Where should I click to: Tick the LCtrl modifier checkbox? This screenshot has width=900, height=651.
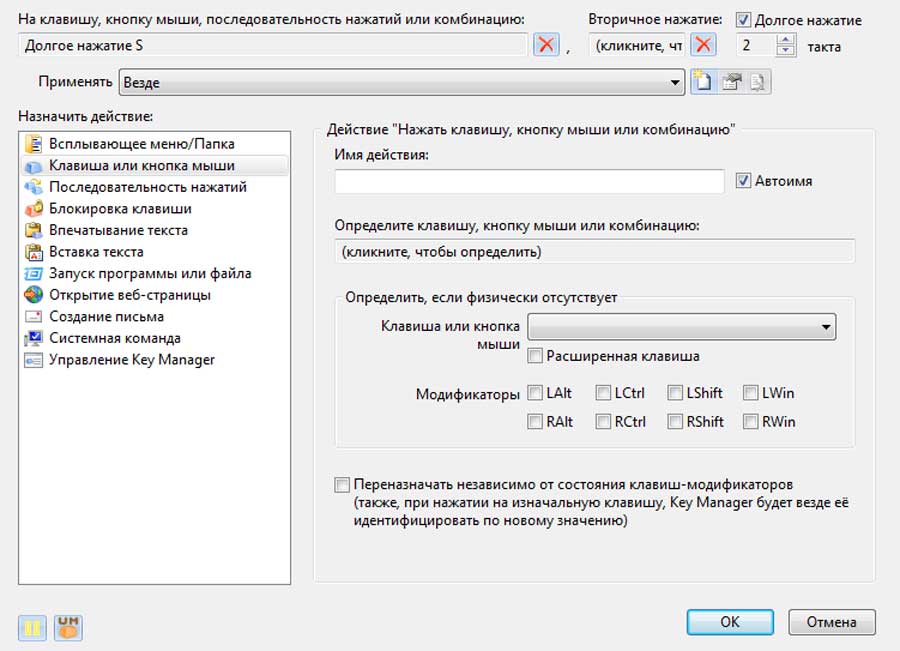coord(603,393)
